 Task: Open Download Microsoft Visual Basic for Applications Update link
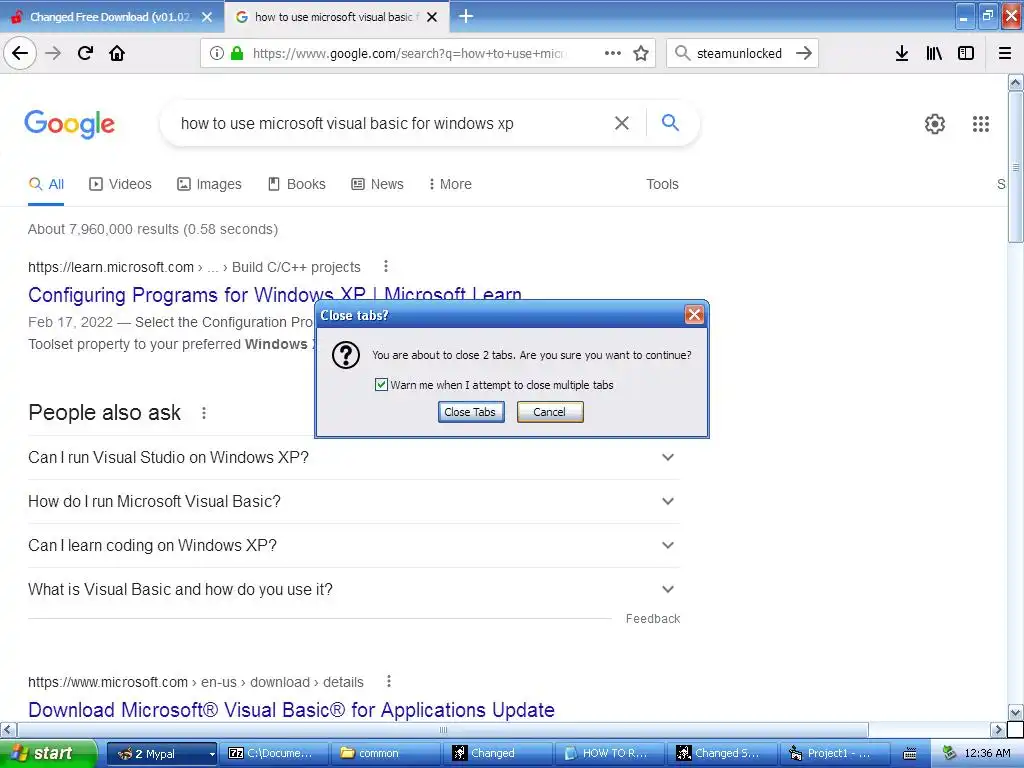point(291,710)
